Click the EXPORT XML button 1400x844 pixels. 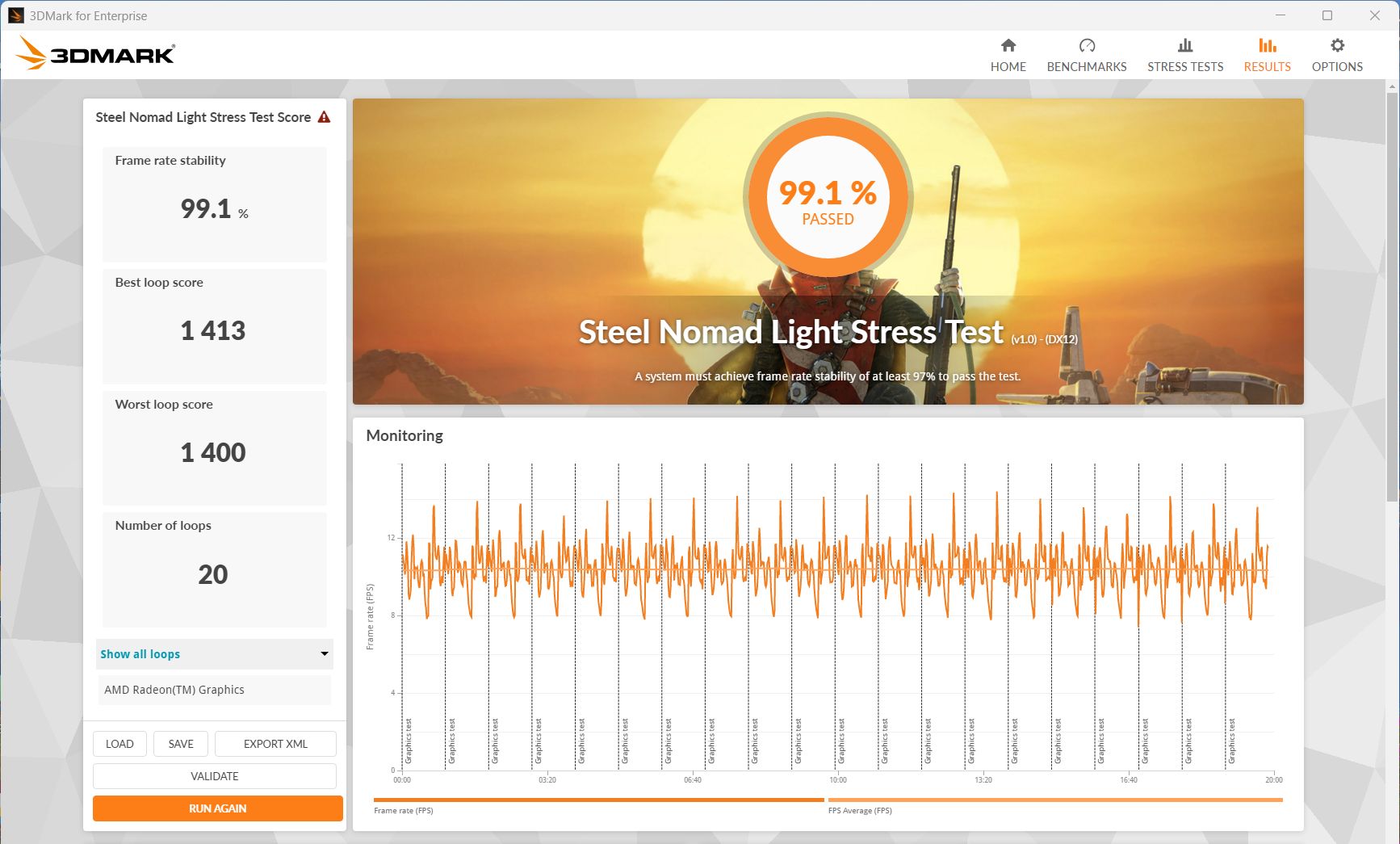[275, 744]
